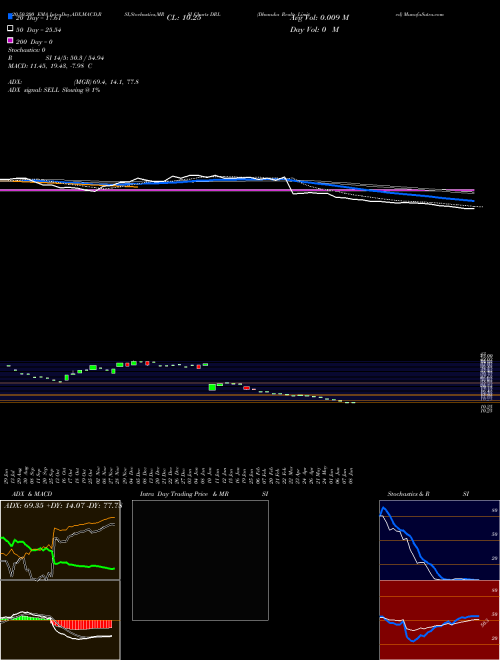This screenshot has width=500, height=660.
Task: Click the 'MACD: 11.45, 19.48, -7.98' readout
Action: 46,66
